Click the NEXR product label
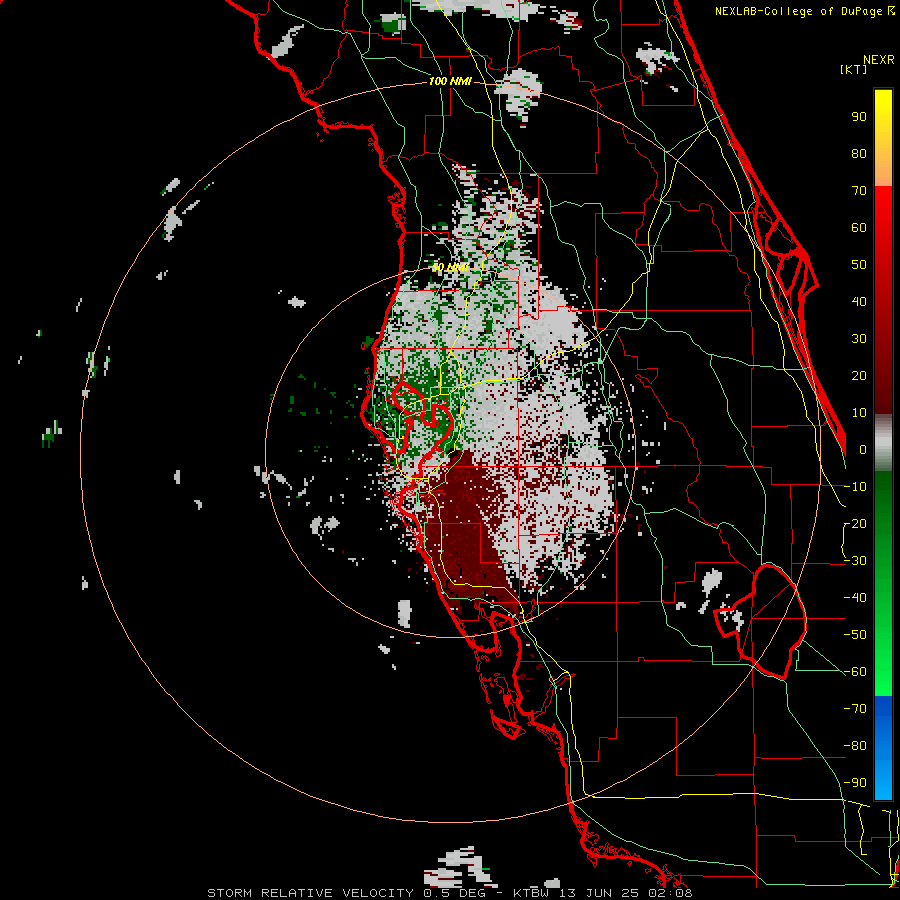The width and height of the screenshot is (900, 900). (879, 60)
